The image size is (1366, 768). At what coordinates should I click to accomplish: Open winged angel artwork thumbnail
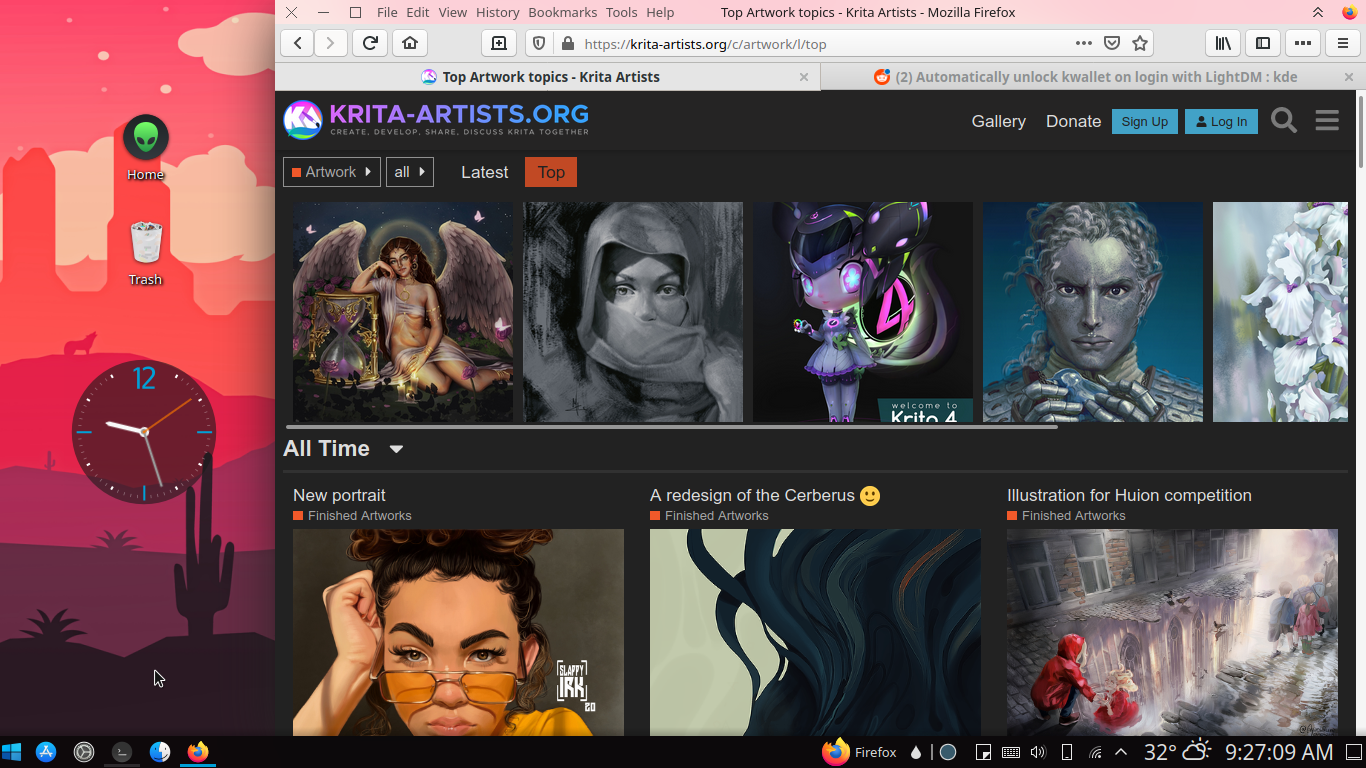coord(403,312)
